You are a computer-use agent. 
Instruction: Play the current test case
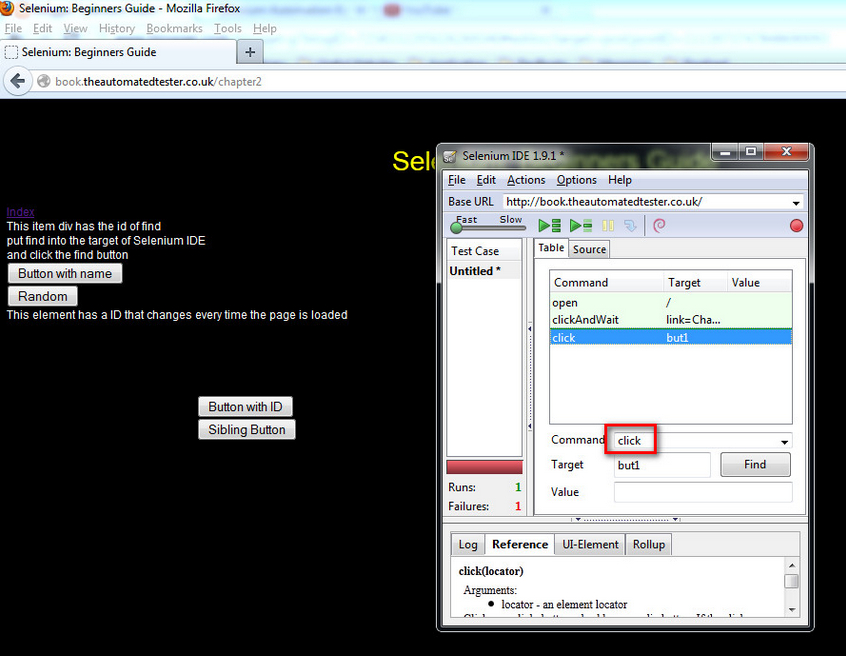pyautogui.click(x=580, y=226)
